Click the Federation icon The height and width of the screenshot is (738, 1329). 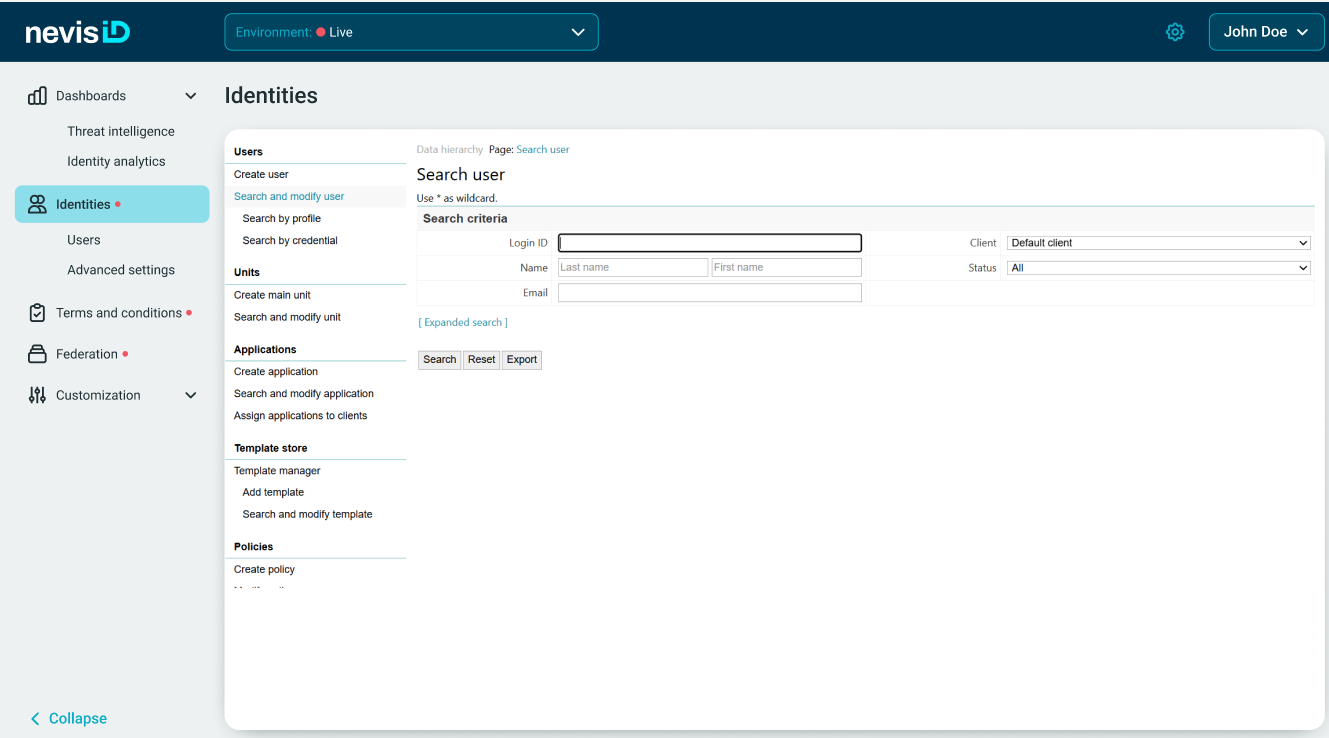pyautogui.click(x=37, y=354)
